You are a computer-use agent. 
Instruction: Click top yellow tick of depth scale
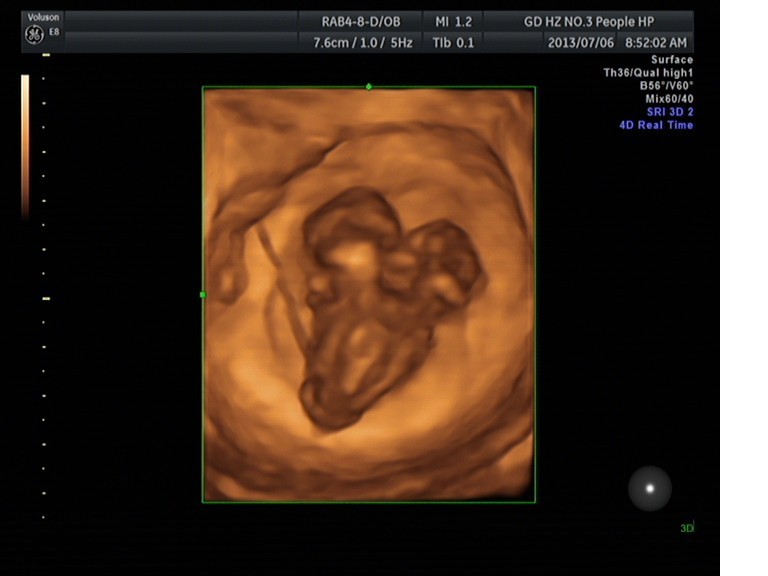[45, 55]
